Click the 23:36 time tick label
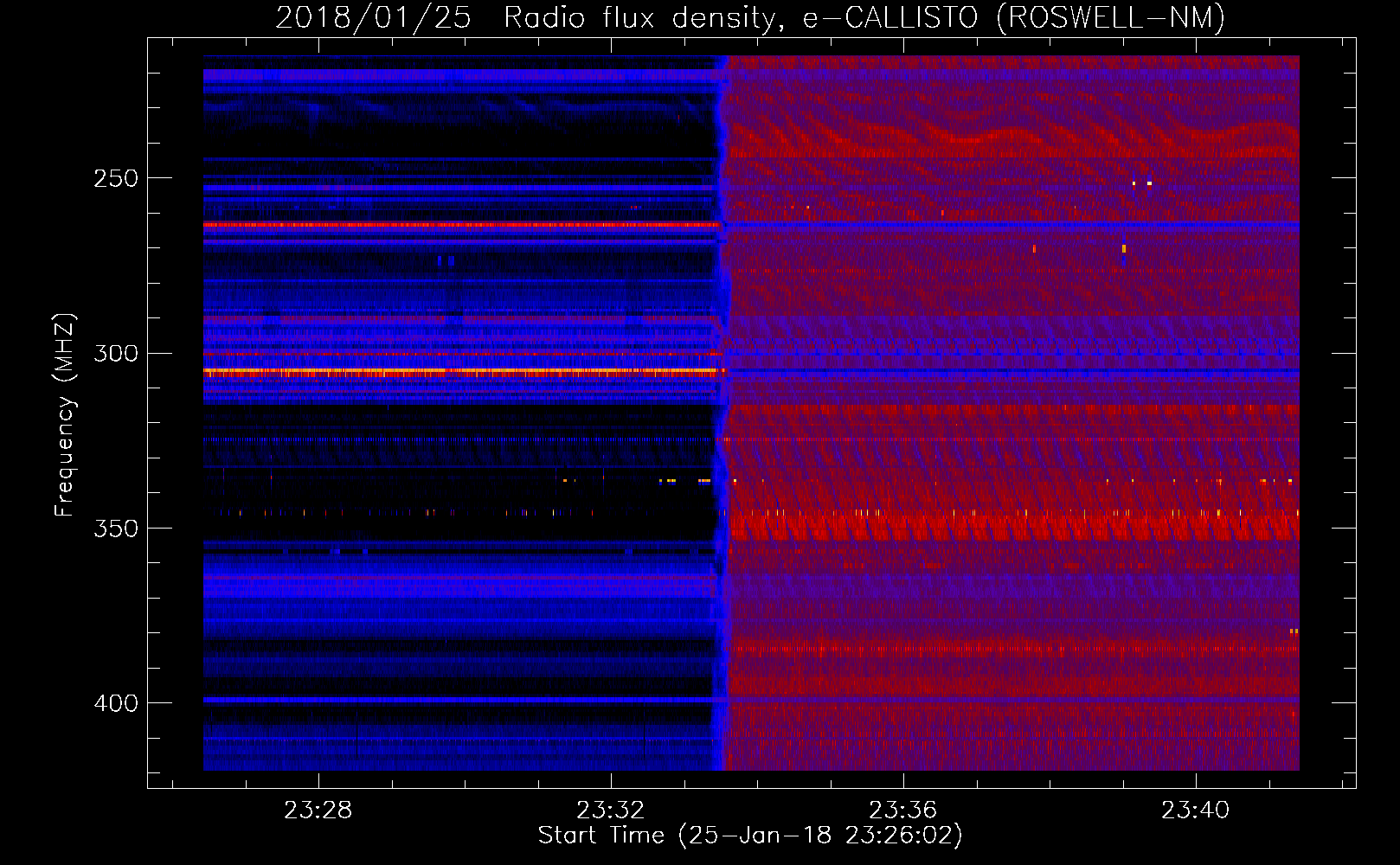The width and height of the screenshot is (1400, 865). point(903,810)
